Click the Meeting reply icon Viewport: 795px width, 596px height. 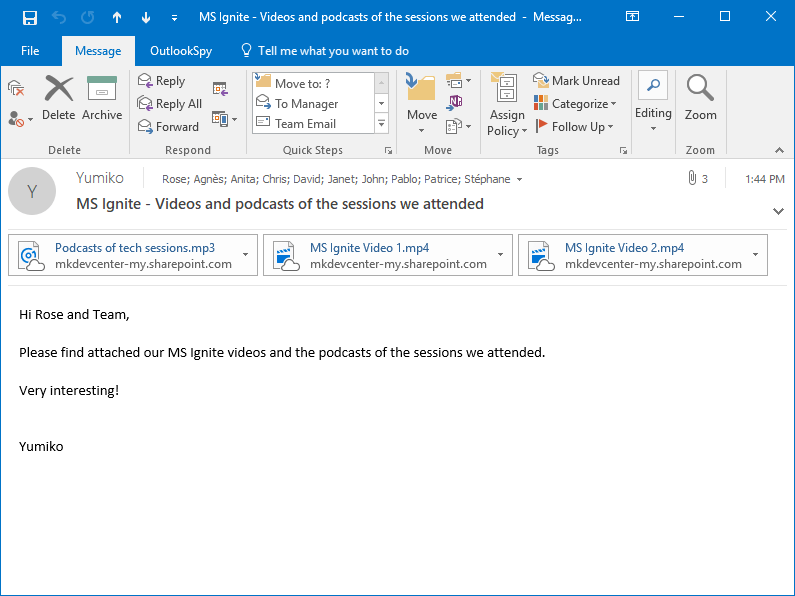click(221, 89)
